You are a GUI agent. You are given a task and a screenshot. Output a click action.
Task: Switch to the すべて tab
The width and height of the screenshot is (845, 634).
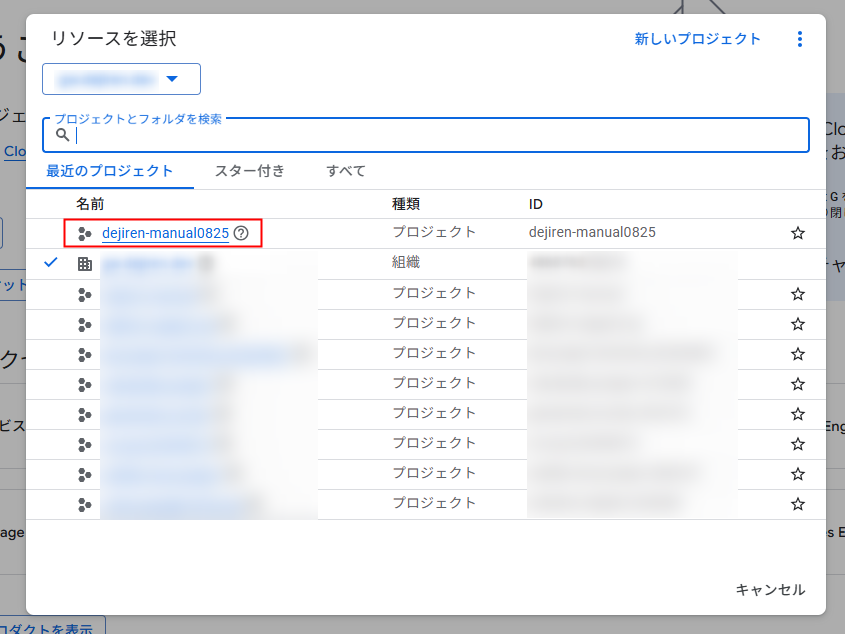tap(346, 171)
